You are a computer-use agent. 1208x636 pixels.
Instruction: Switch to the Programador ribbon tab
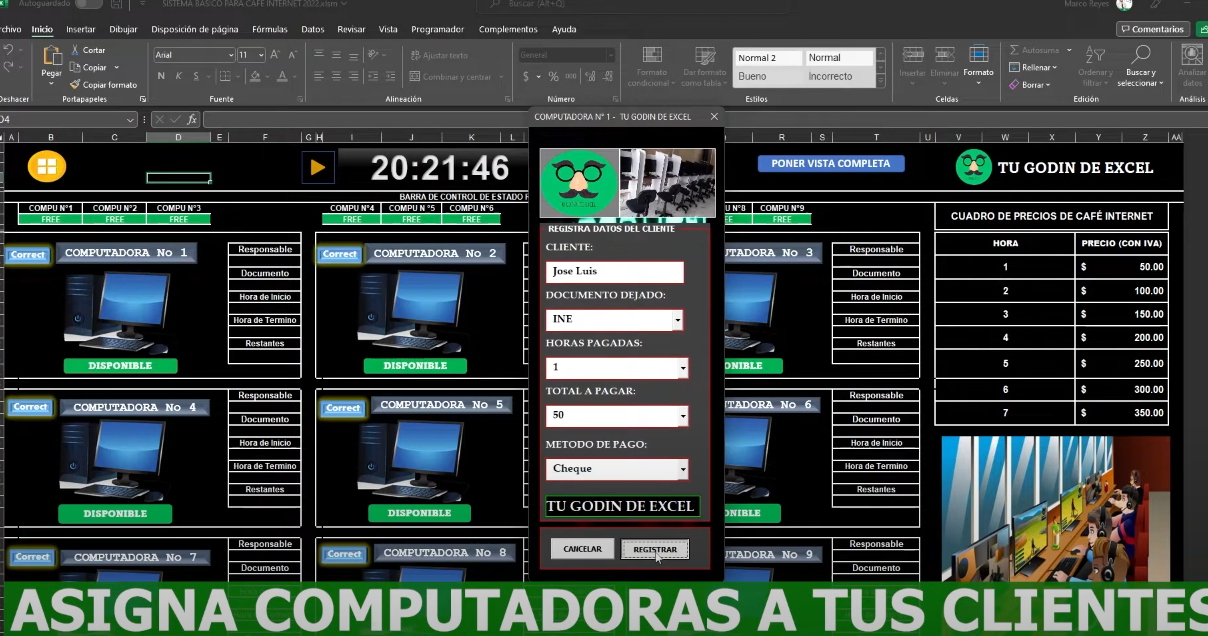click(437, 29)
